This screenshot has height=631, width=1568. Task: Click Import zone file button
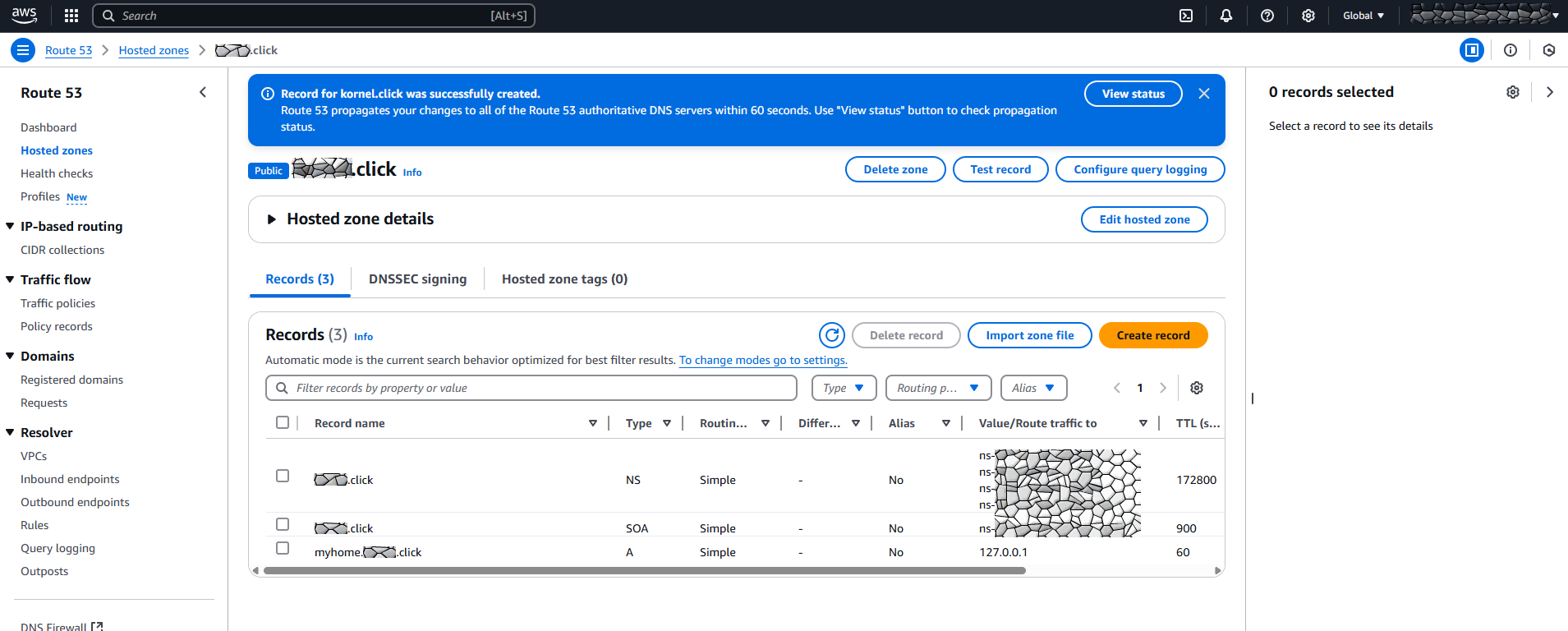[1030, 335]
